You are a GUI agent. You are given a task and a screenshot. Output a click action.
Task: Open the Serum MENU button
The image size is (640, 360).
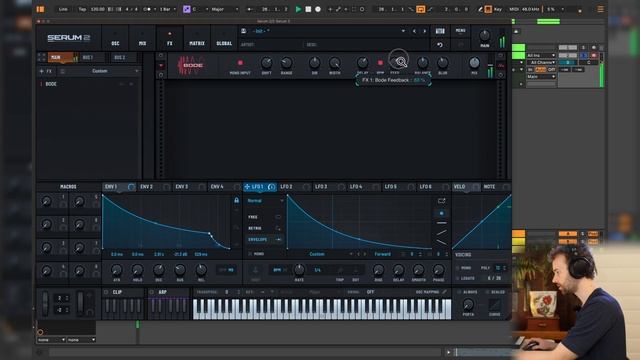(460, 31)
